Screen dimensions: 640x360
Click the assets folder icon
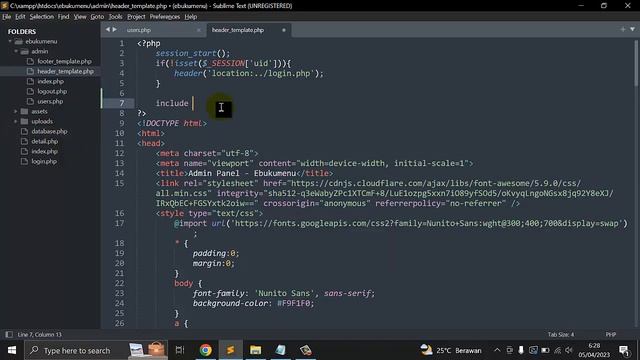[24, 111]
